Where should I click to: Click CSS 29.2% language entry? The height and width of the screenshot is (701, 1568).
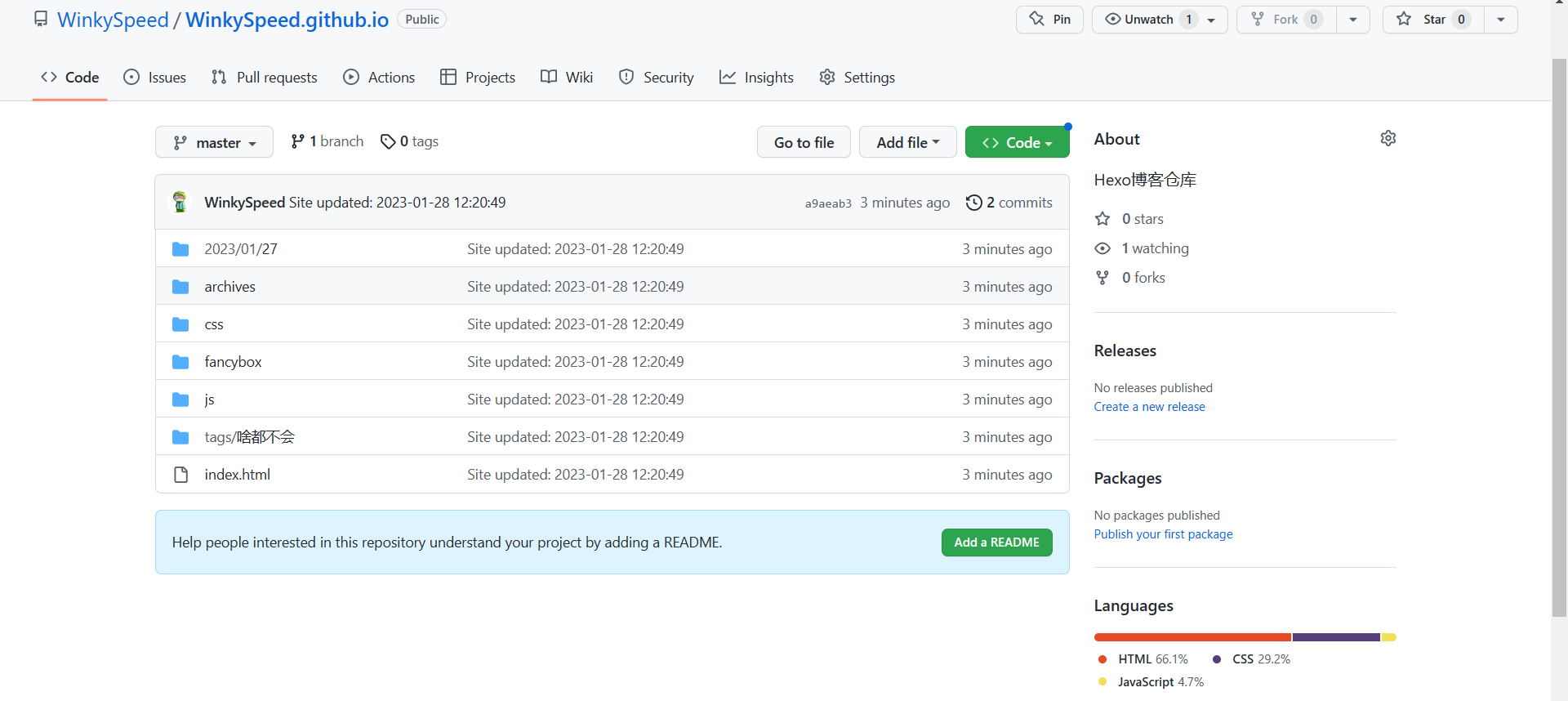coord(1251,659)
